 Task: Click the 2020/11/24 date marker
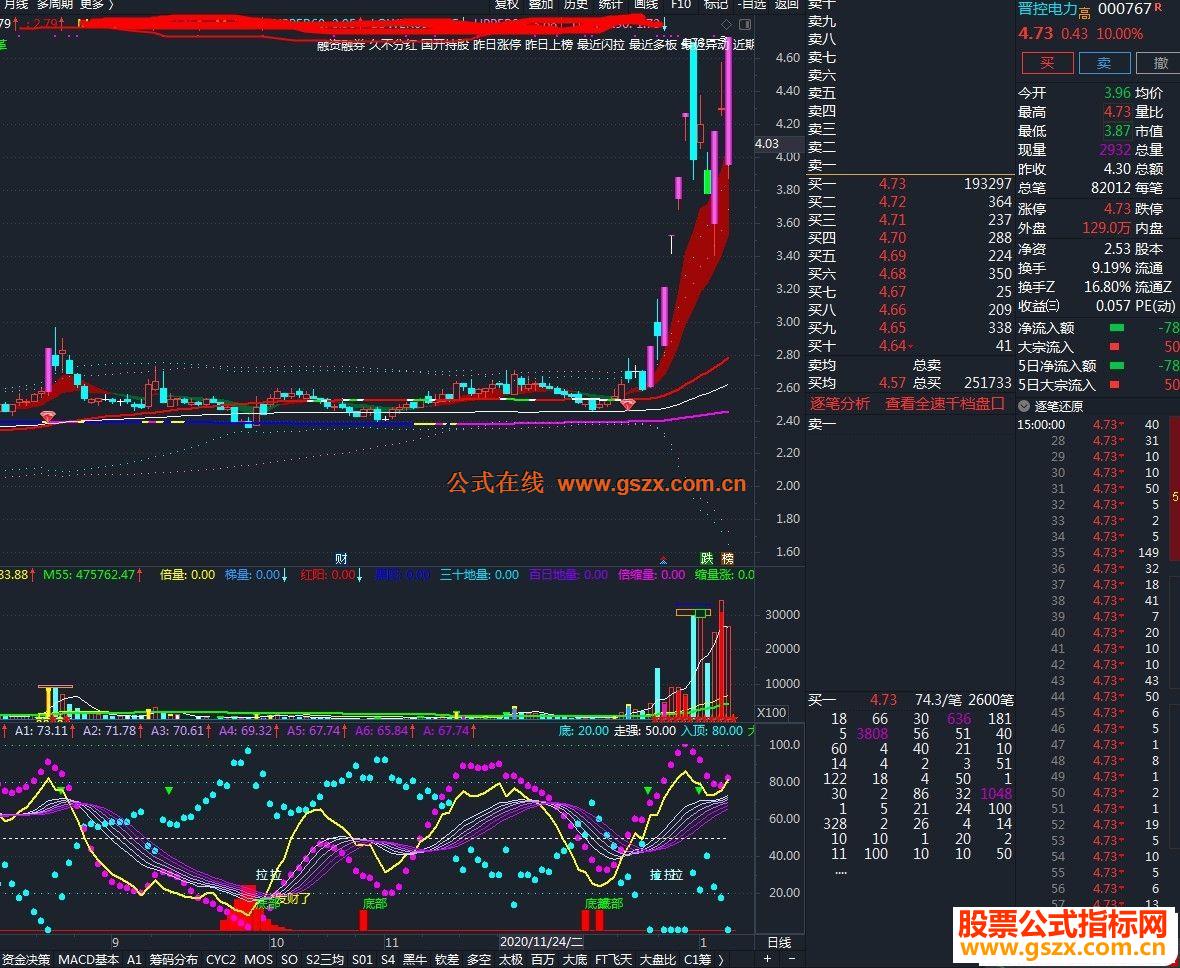pos(542,942)
